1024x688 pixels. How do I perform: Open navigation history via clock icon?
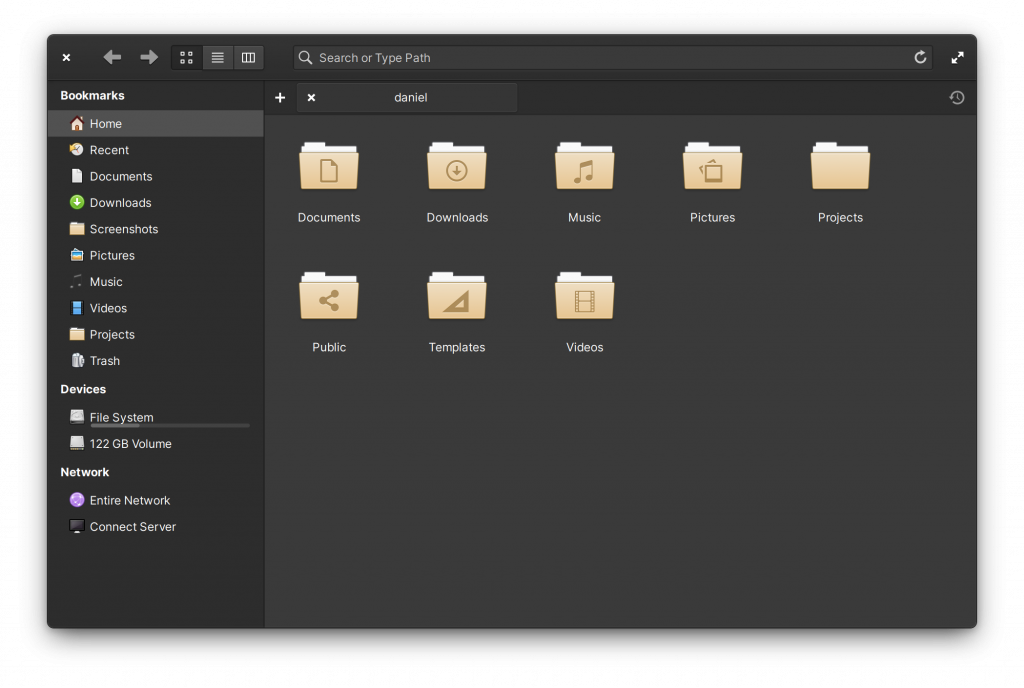coord(957,97)
